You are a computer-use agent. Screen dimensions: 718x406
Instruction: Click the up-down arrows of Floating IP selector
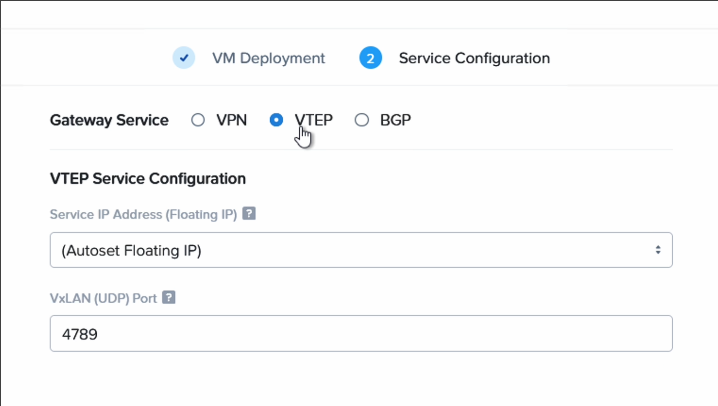[x=658, y=250]
